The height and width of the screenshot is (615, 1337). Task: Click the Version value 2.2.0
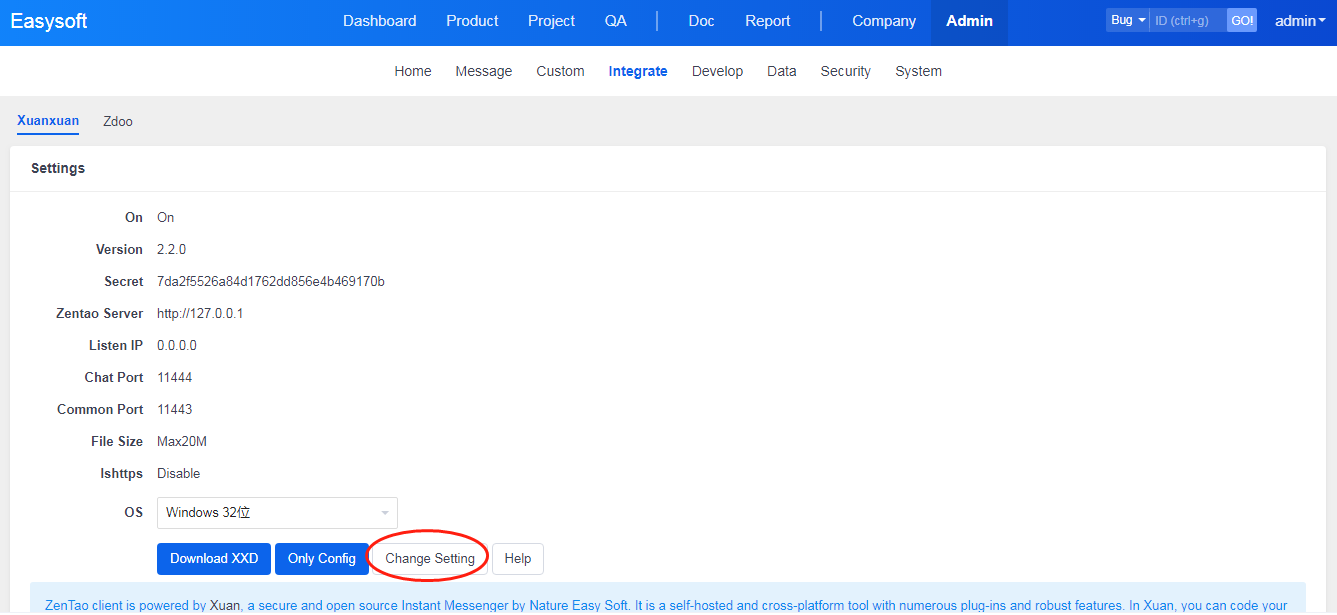point(172,249)
